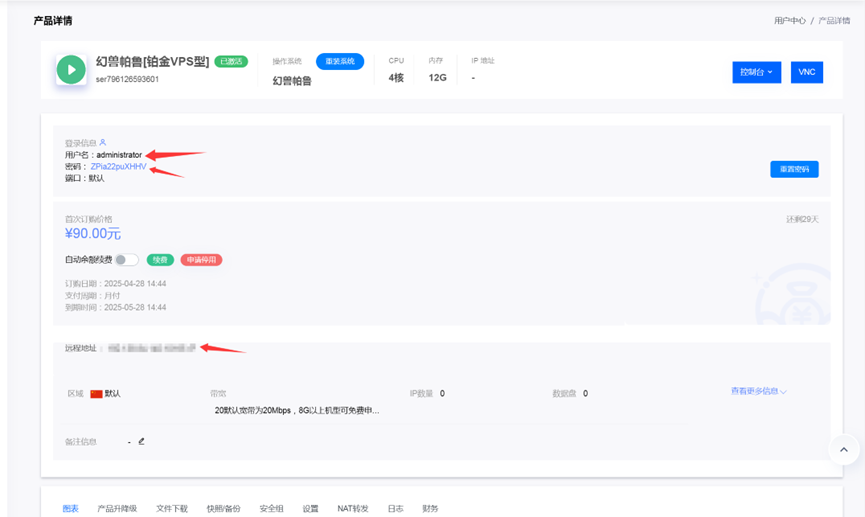Switch to the NAT转发 tab
Viewport: 865px width, 517px height.
(353, 509)
